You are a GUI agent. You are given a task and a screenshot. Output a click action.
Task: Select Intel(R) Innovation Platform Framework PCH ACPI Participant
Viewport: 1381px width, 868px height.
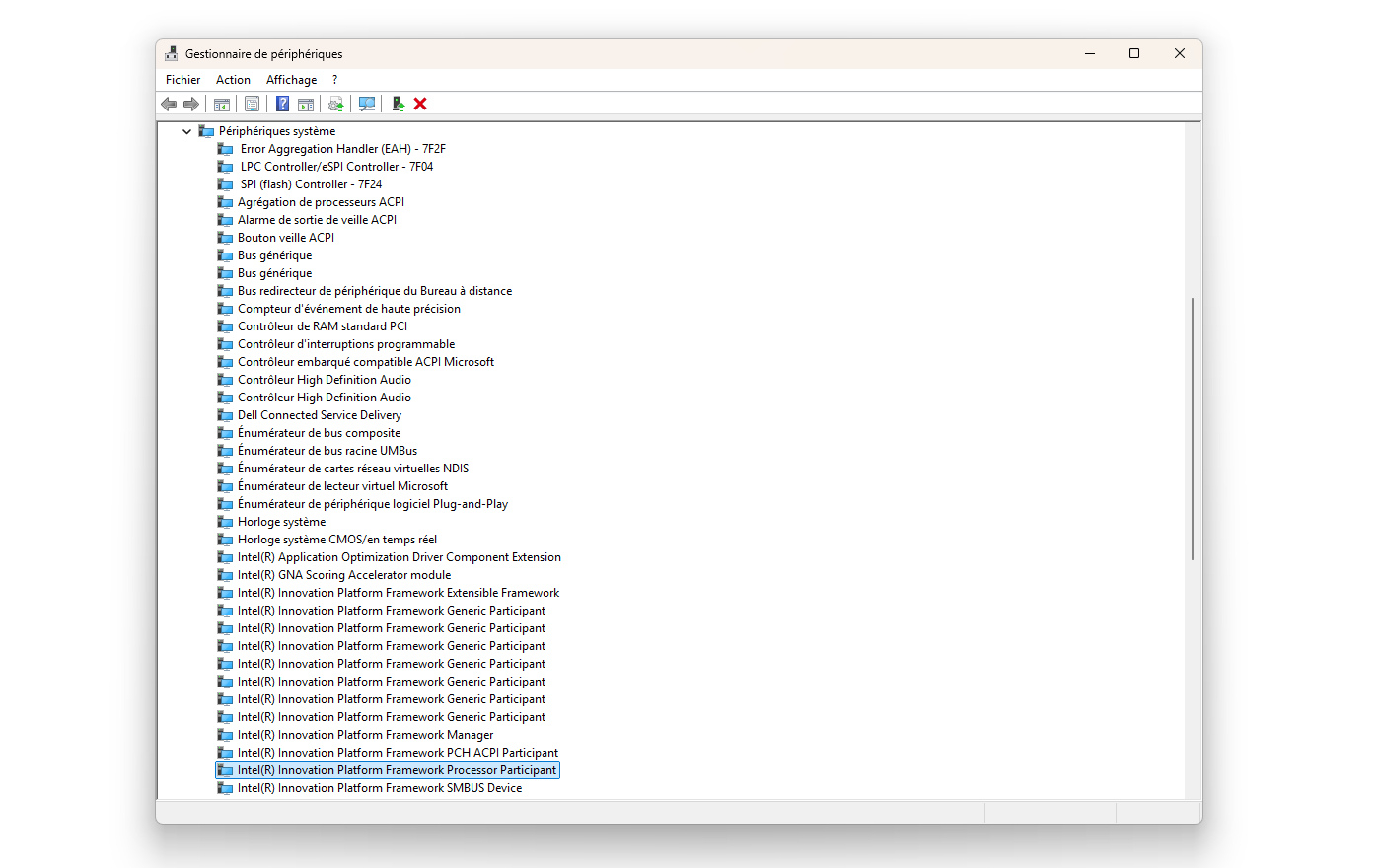pos(398,753)
